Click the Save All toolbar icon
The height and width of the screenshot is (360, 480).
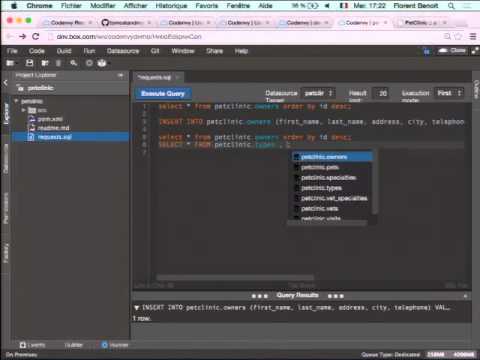(45, 63)
